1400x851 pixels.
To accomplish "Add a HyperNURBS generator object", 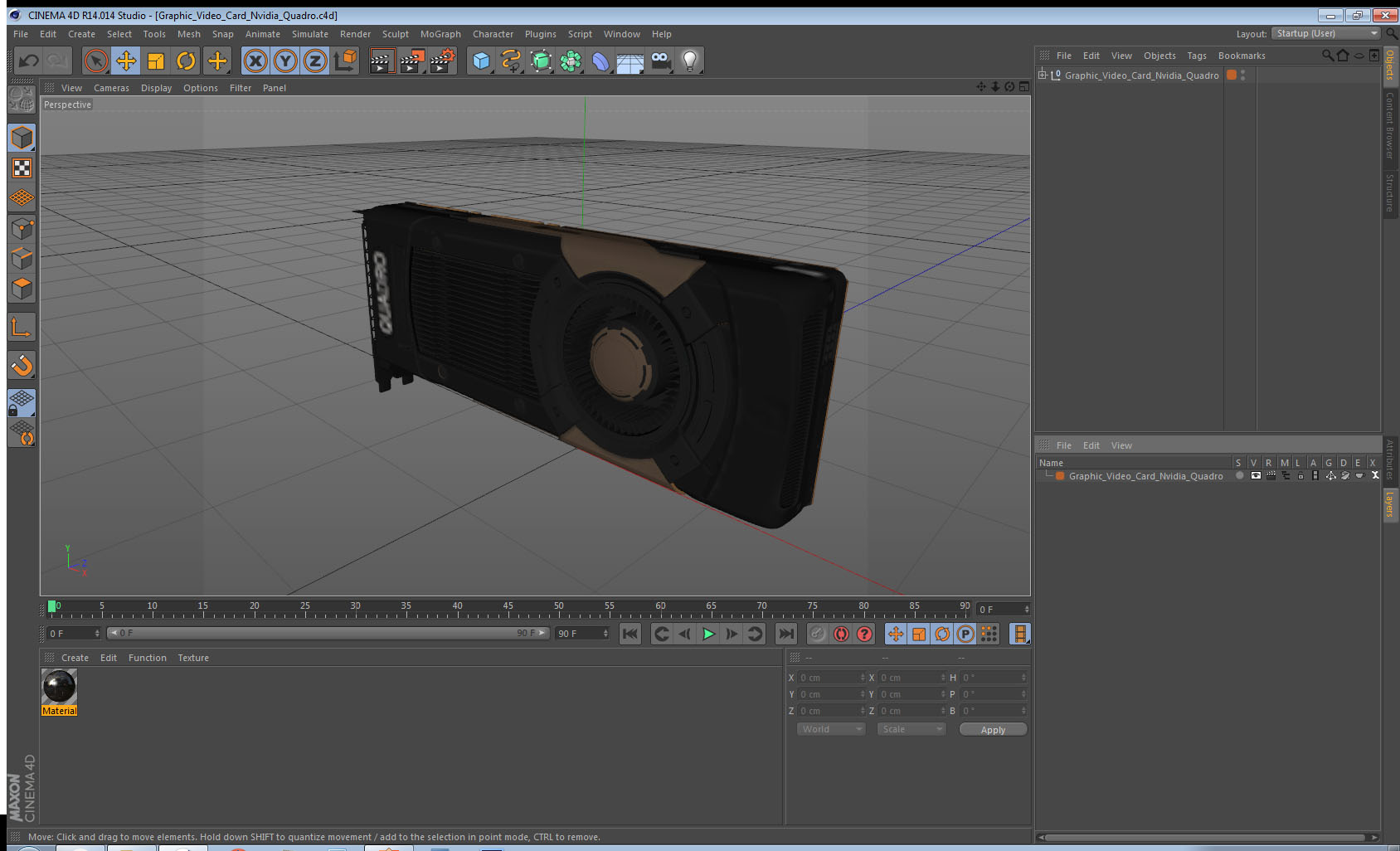I will point(541,61).
